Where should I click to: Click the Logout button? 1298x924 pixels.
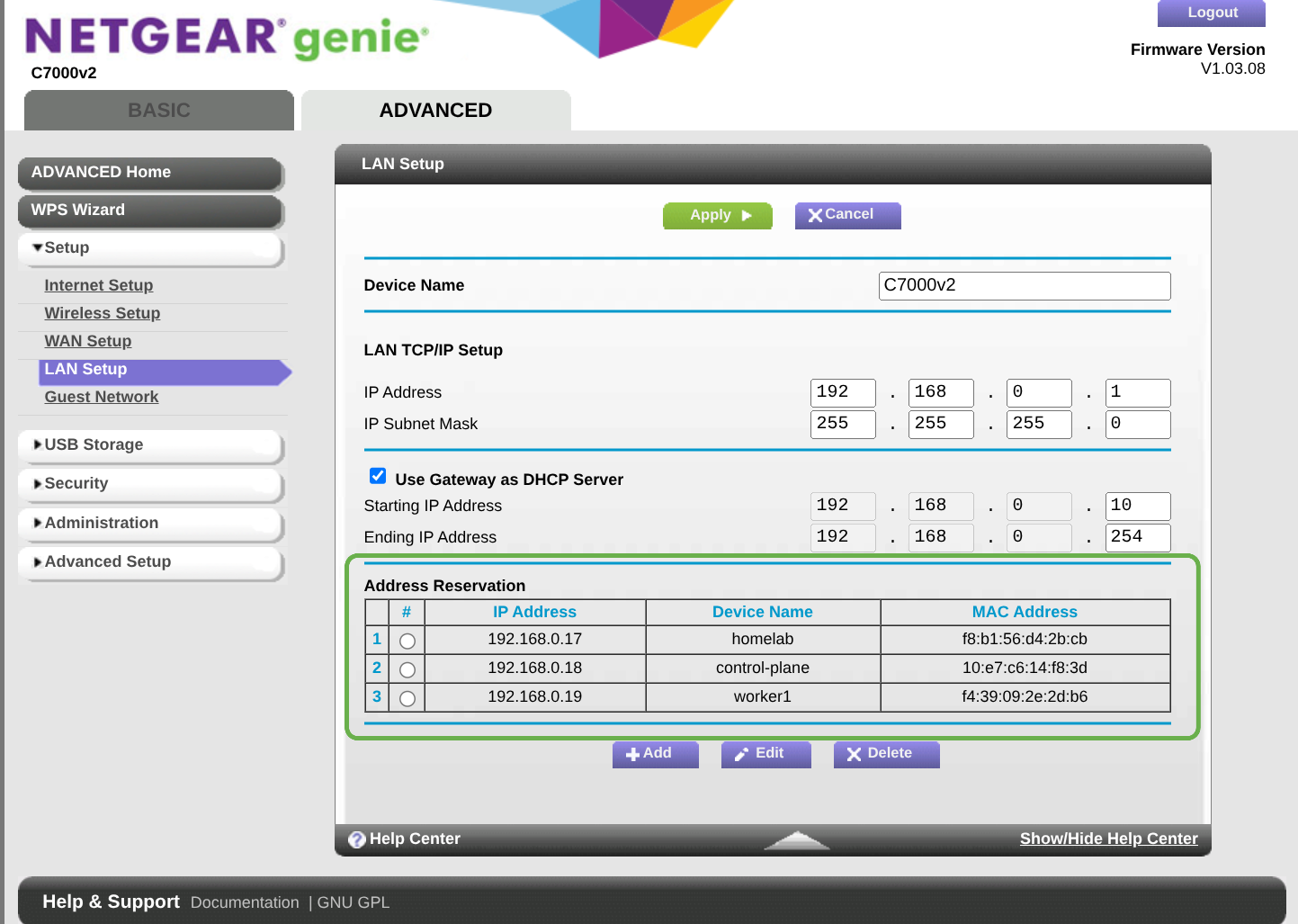pyautogui.click(x=1211, y=13)
